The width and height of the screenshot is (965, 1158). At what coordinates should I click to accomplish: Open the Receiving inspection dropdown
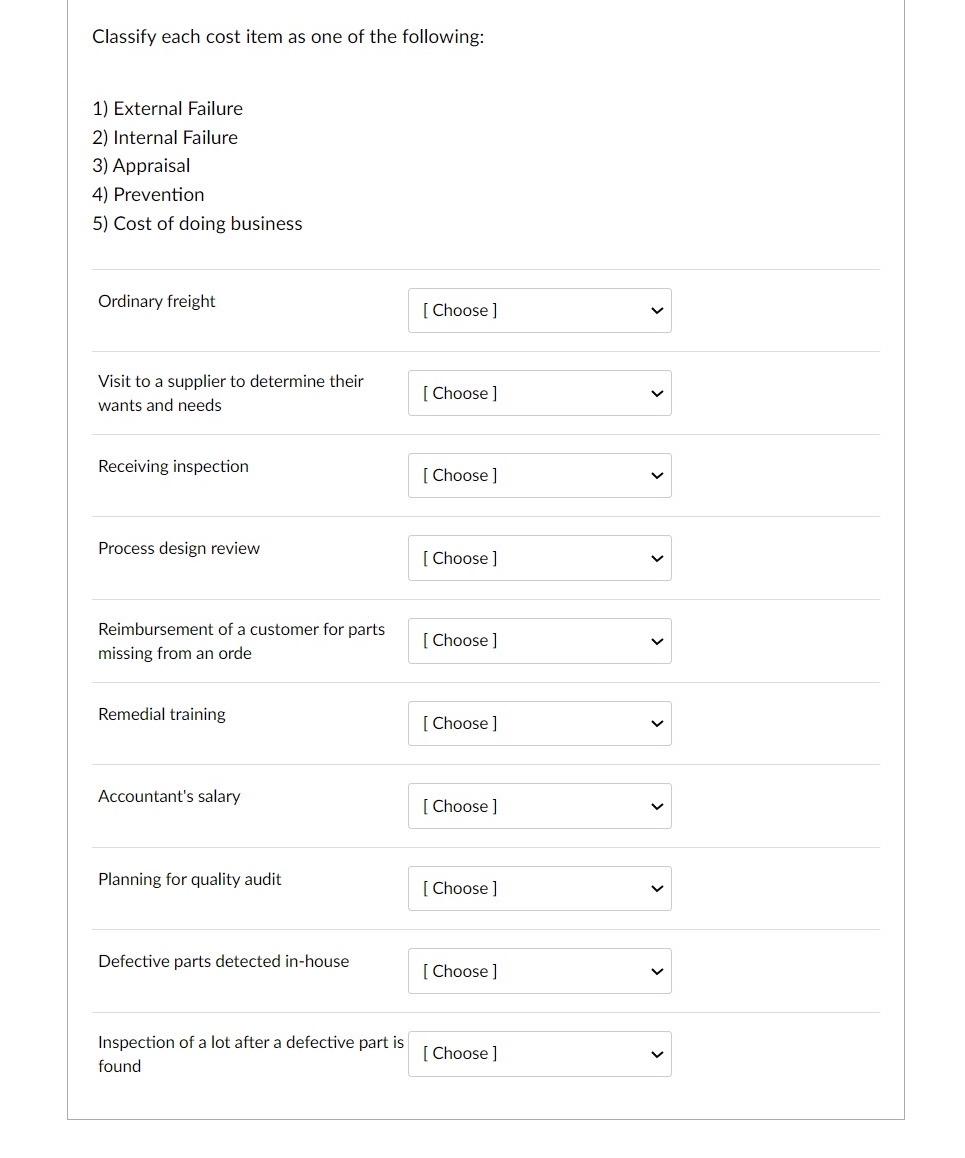(540, 475)
